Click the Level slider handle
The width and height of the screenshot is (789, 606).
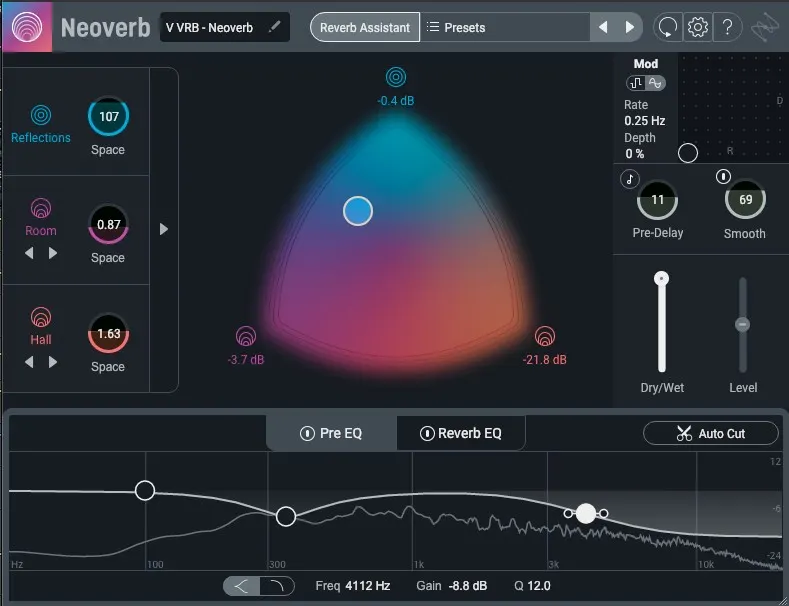tap(742, 324)
